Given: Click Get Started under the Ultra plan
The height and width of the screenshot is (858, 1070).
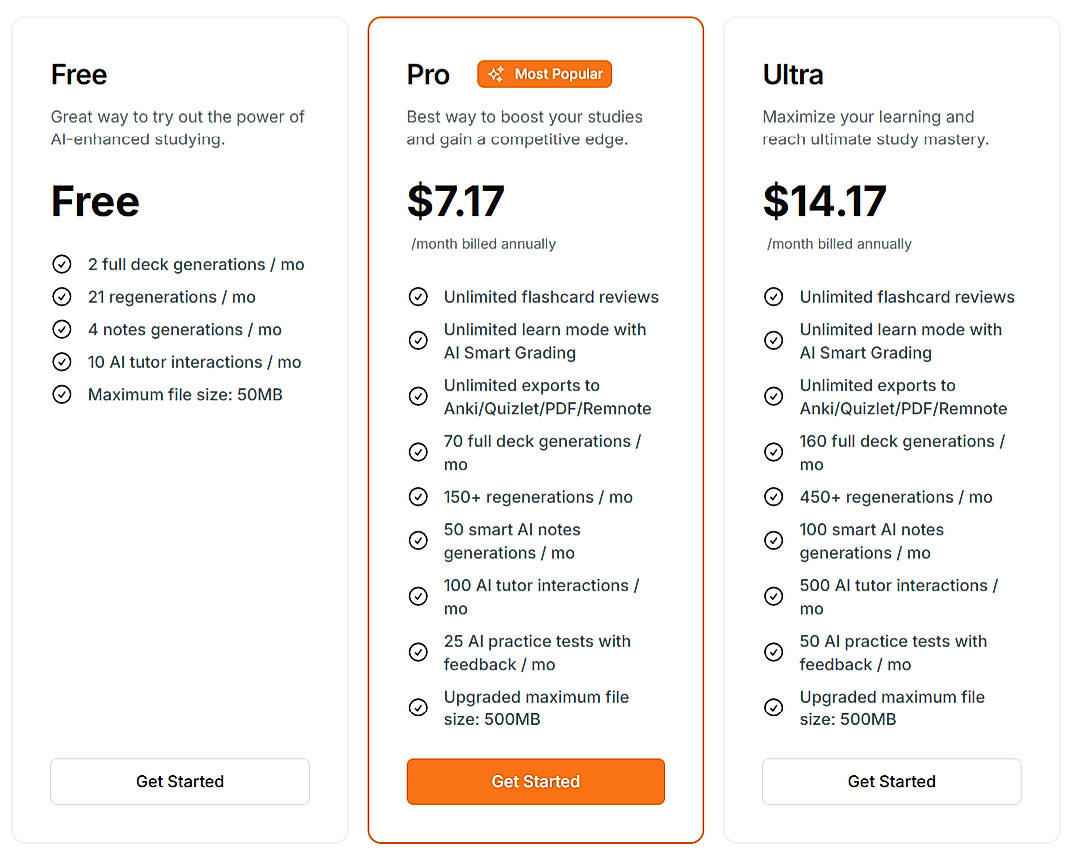Looking at the screenshot, I should coord(891,781).
